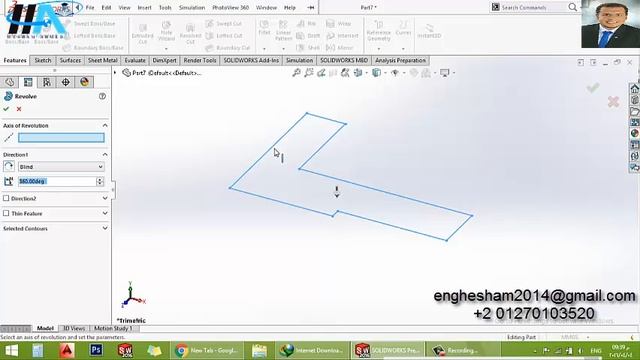The width and height of the screenshot is (640, 360).
Task: Open Internet Download Manager taskbar button
Action: point(312,350)
